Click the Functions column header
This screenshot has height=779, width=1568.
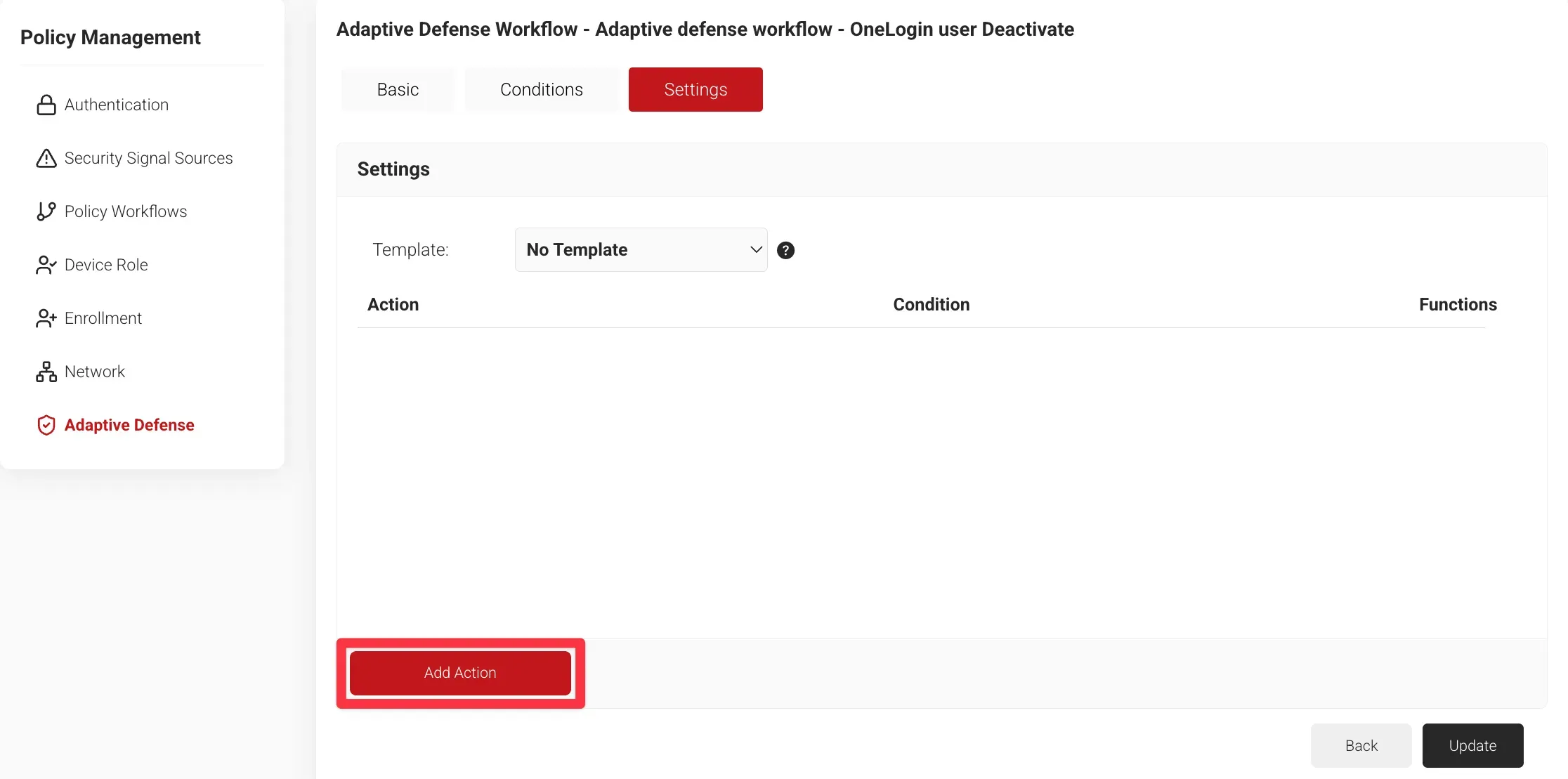click(x=1458, y=304)
